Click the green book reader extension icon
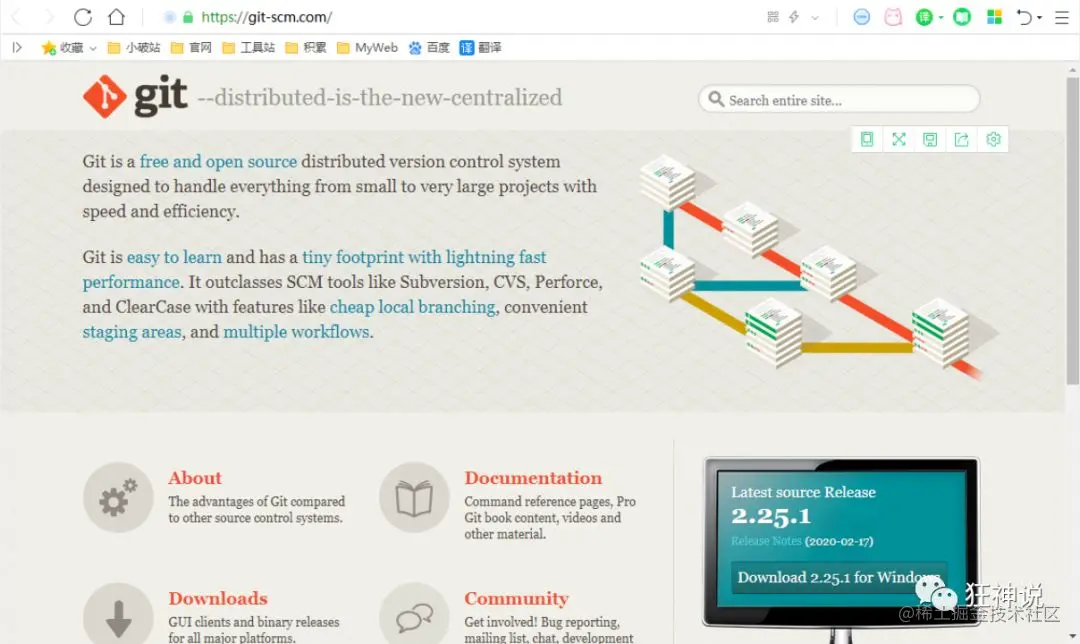The width and height of the screenshot is (1080, 644). [962, 17]
